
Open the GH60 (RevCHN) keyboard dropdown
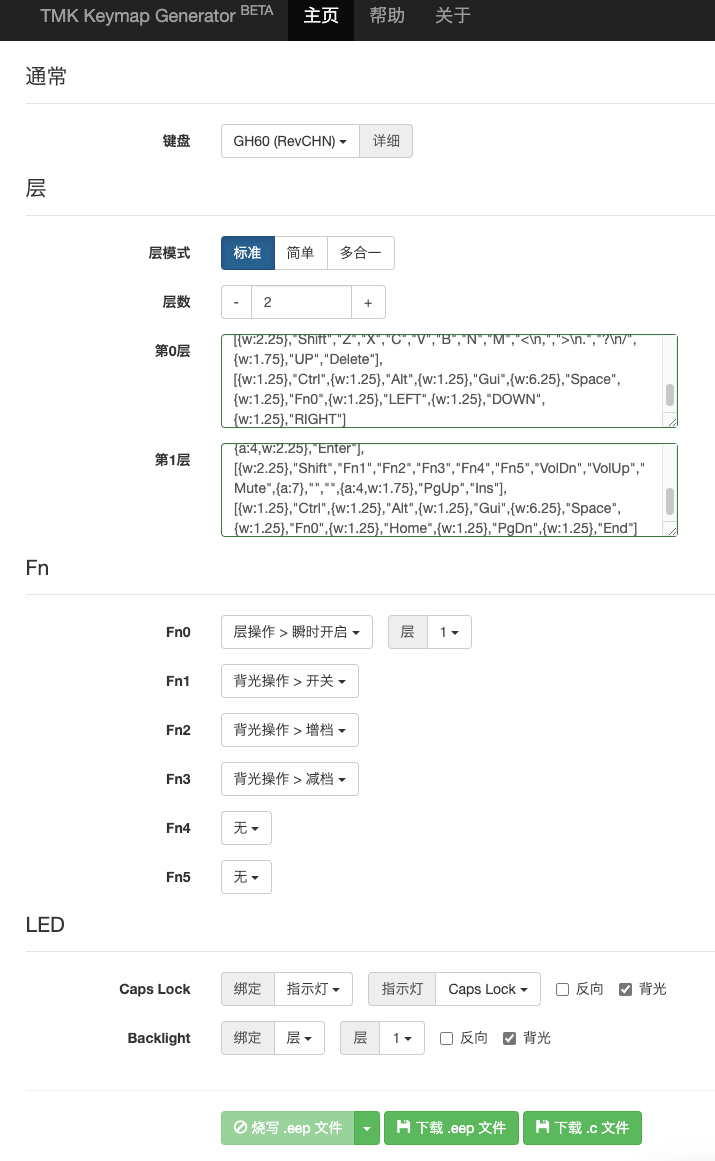pos(290,141)
